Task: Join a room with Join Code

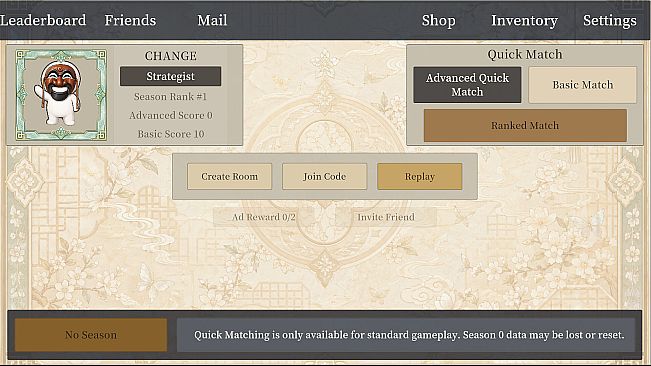Action: [324, 176]
